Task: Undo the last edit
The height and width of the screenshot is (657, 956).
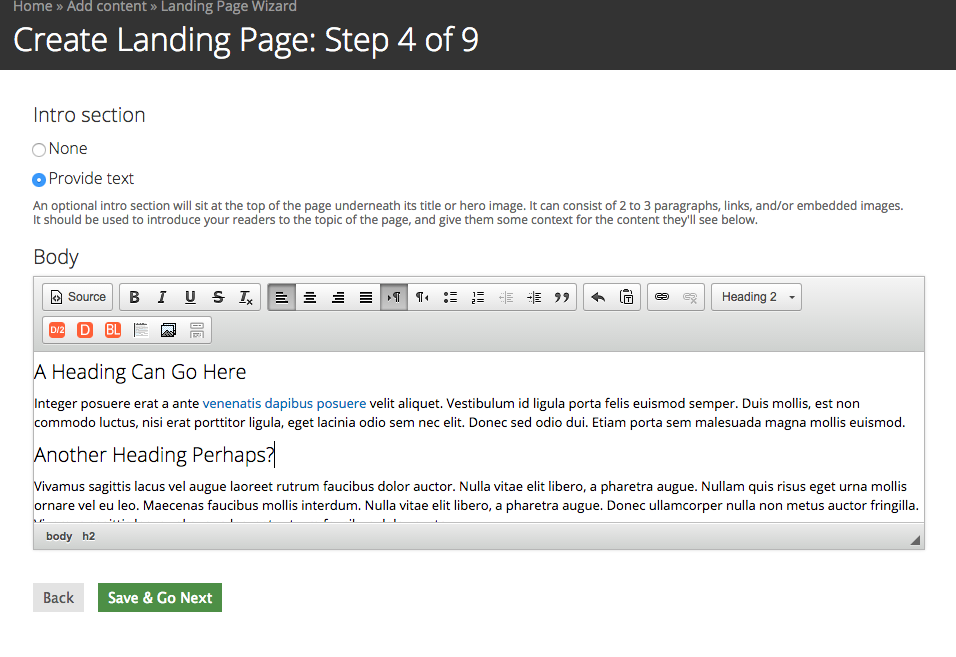Action: coord(598,297)
